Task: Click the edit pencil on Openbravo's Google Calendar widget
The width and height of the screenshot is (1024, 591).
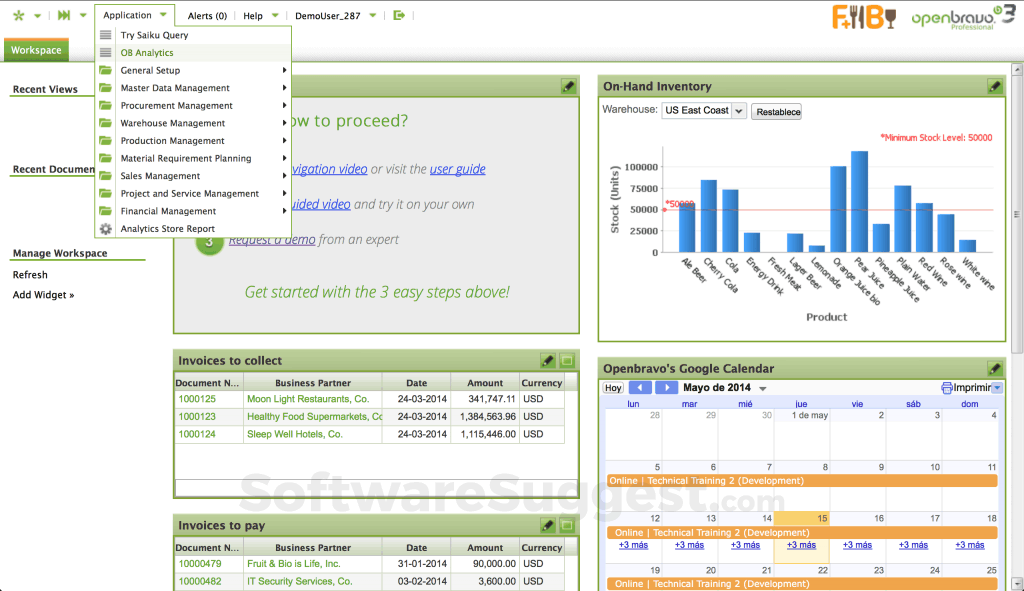Action: pyautogui.click(x=994, y=367)
